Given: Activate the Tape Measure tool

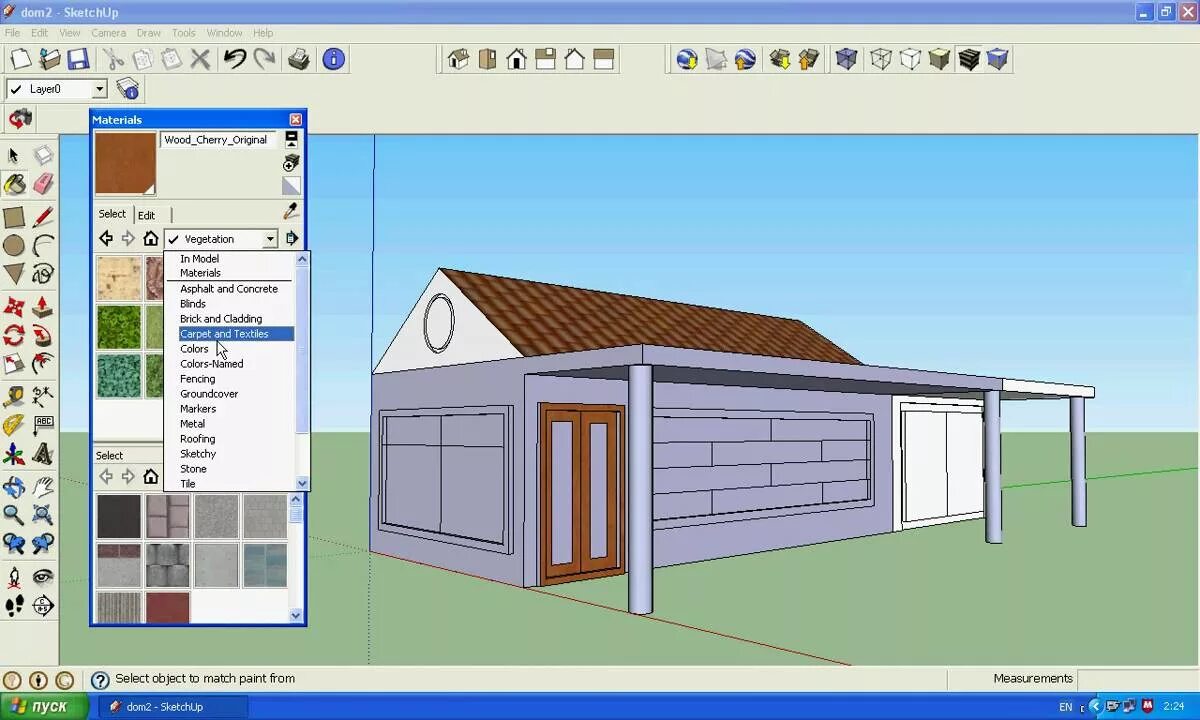Looking at the screenshot, I should (14, 397).
